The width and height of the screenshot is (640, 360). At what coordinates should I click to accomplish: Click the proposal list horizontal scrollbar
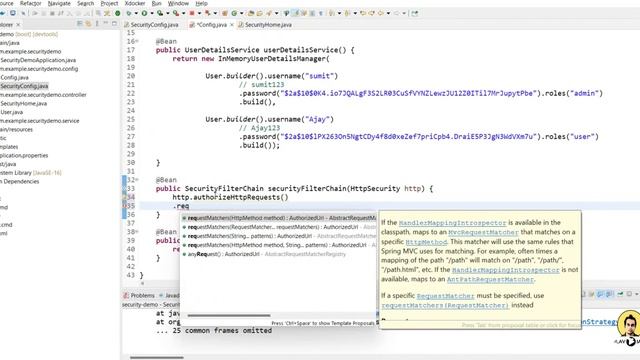coord(229,315)
